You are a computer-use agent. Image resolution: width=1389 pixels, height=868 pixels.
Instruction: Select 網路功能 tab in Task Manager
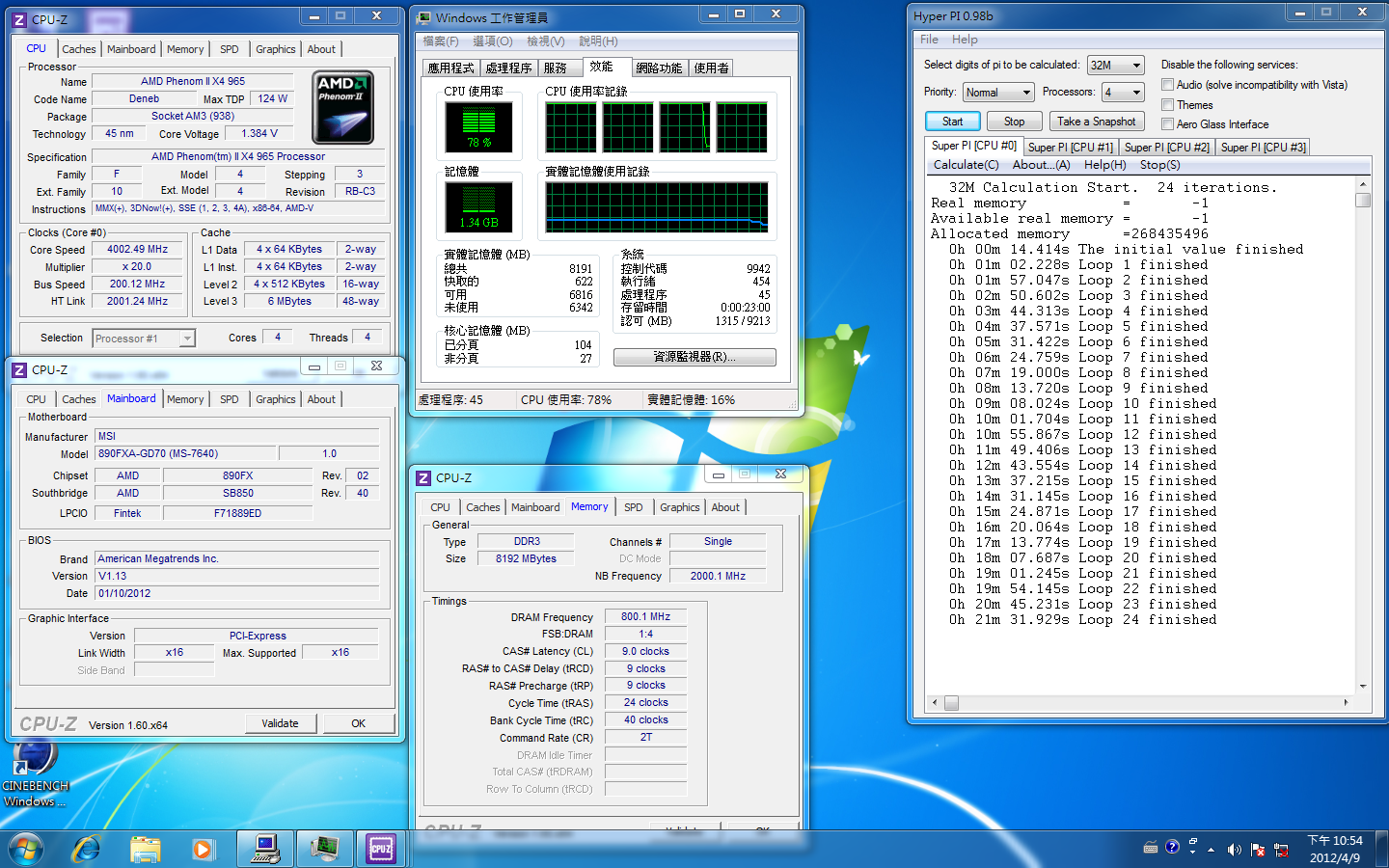[659, 68]
